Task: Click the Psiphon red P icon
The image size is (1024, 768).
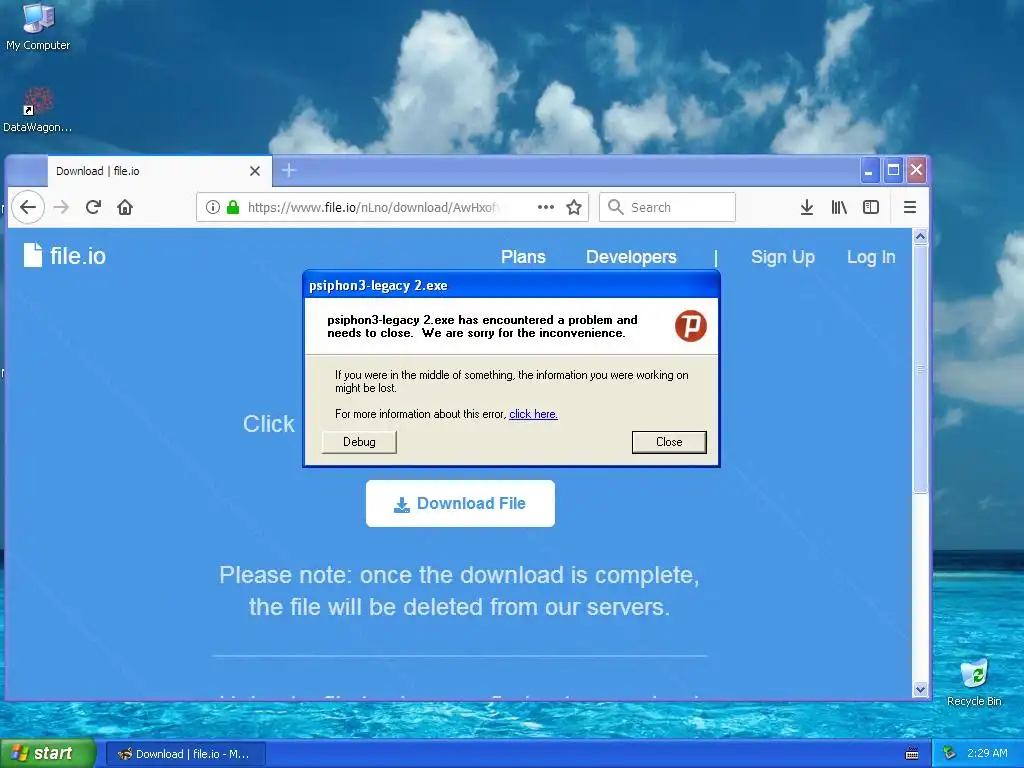Action: 690,326
